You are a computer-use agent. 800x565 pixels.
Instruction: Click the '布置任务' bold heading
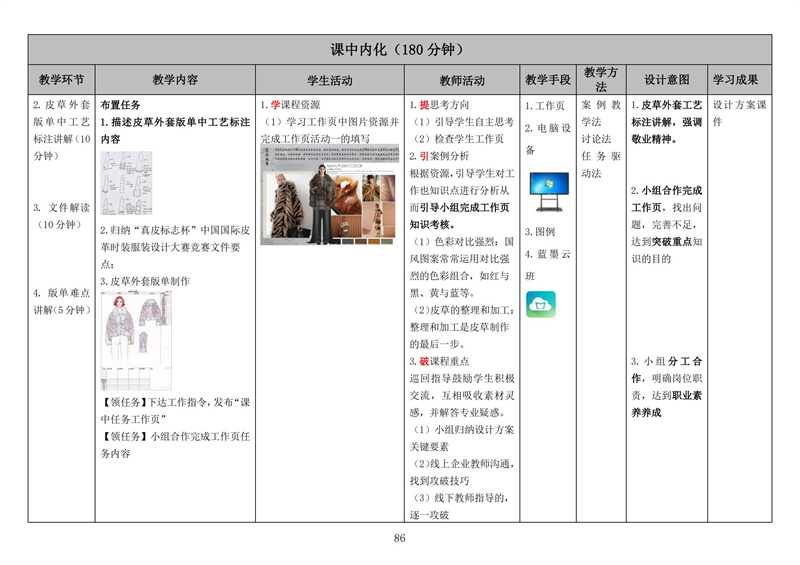(120, 105)
